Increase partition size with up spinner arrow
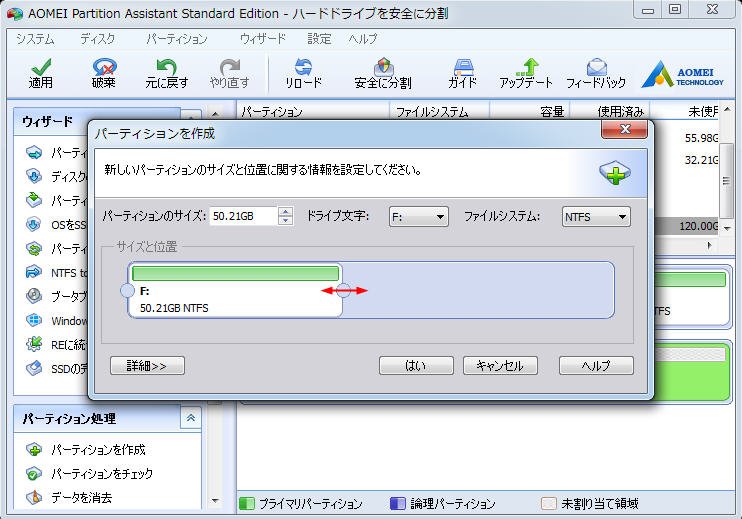The width and height of the screenshot is (742, 519). pyautogui.click(x=285, y=211)
